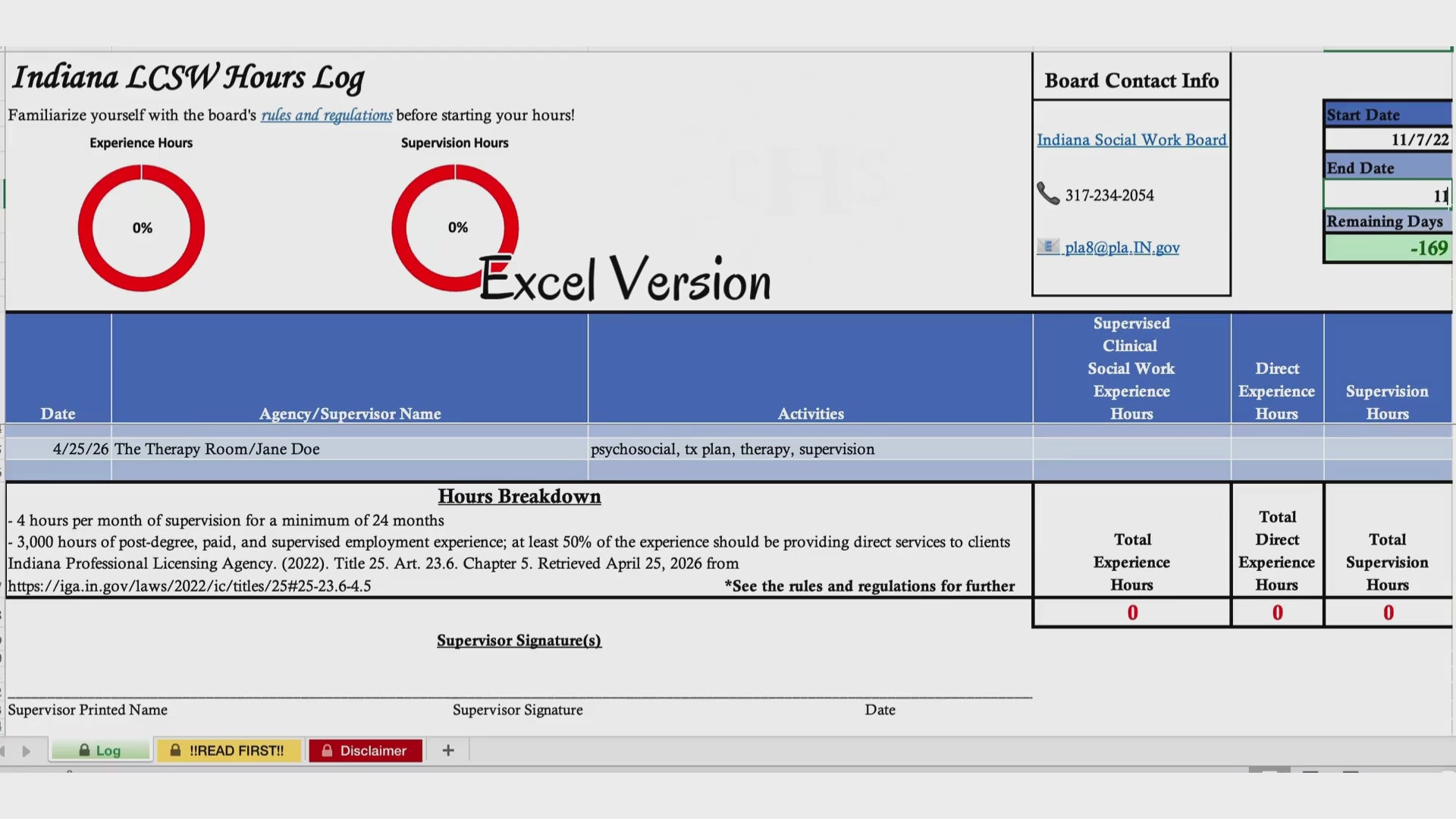The image size is (1456, 819).
Task: Click the Supervisor Printed Name label
Action: click(87, 710)
